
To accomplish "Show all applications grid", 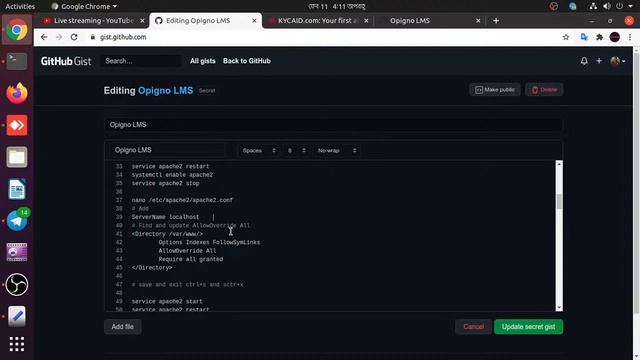I will point(17,344).
